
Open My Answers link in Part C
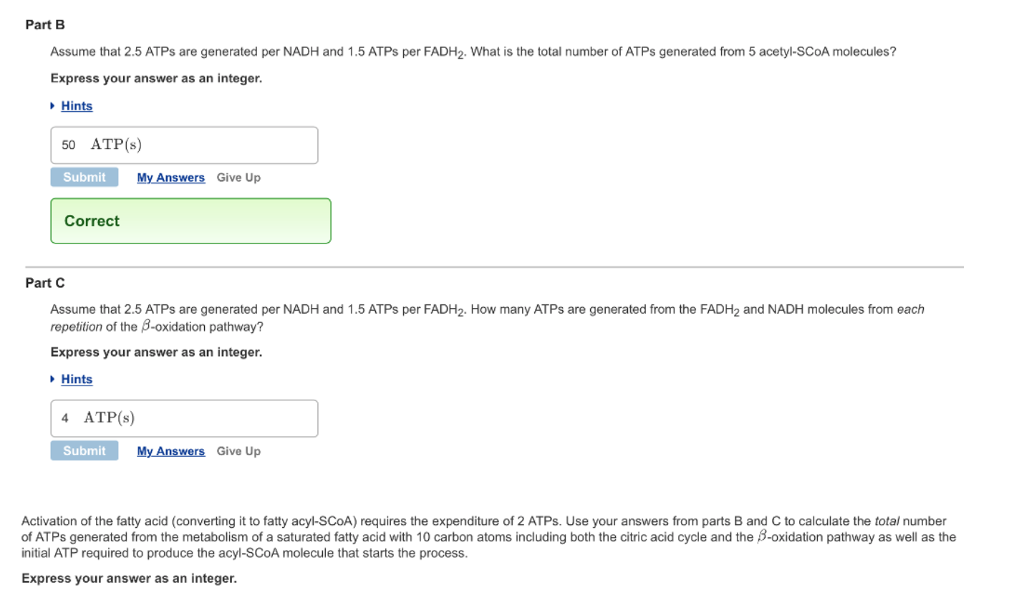170,450
